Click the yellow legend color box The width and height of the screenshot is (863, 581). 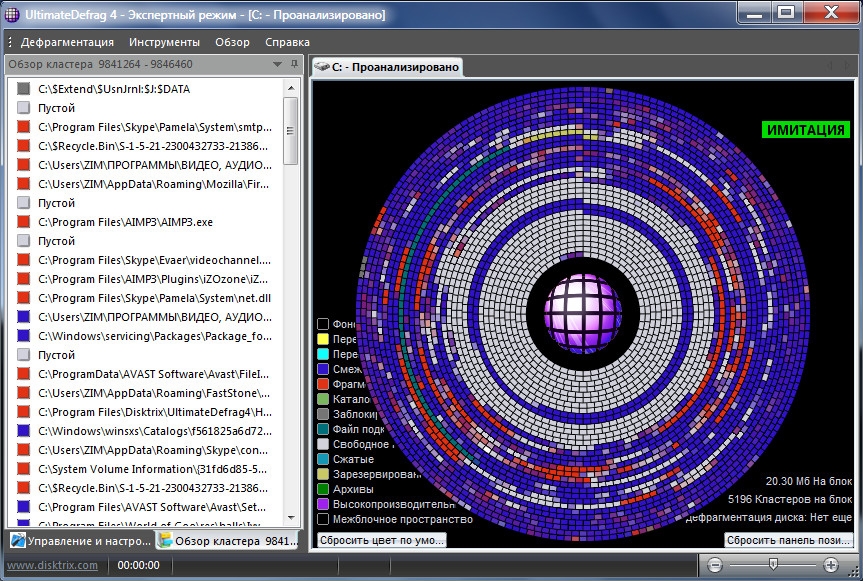tap(323, 339)
